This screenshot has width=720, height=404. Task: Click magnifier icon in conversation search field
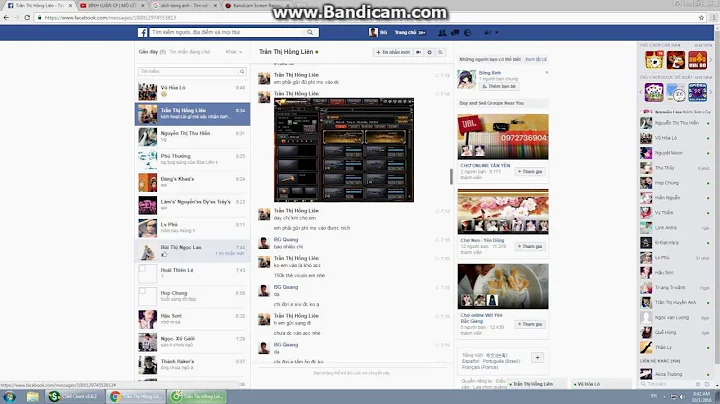[x=242, y=71]
